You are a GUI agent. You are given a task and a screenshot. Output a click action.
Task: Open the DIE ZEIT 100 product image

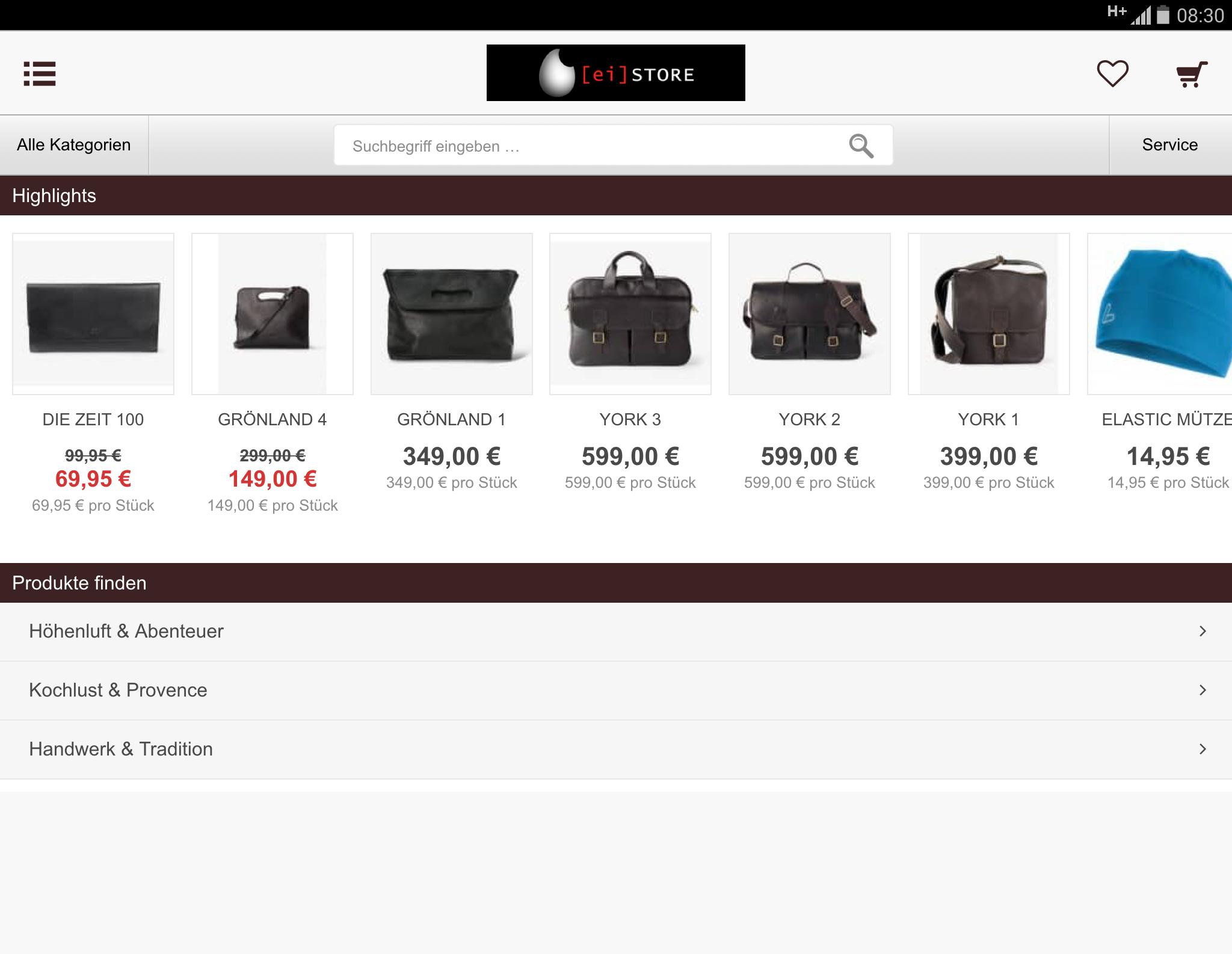pos(93,314)
